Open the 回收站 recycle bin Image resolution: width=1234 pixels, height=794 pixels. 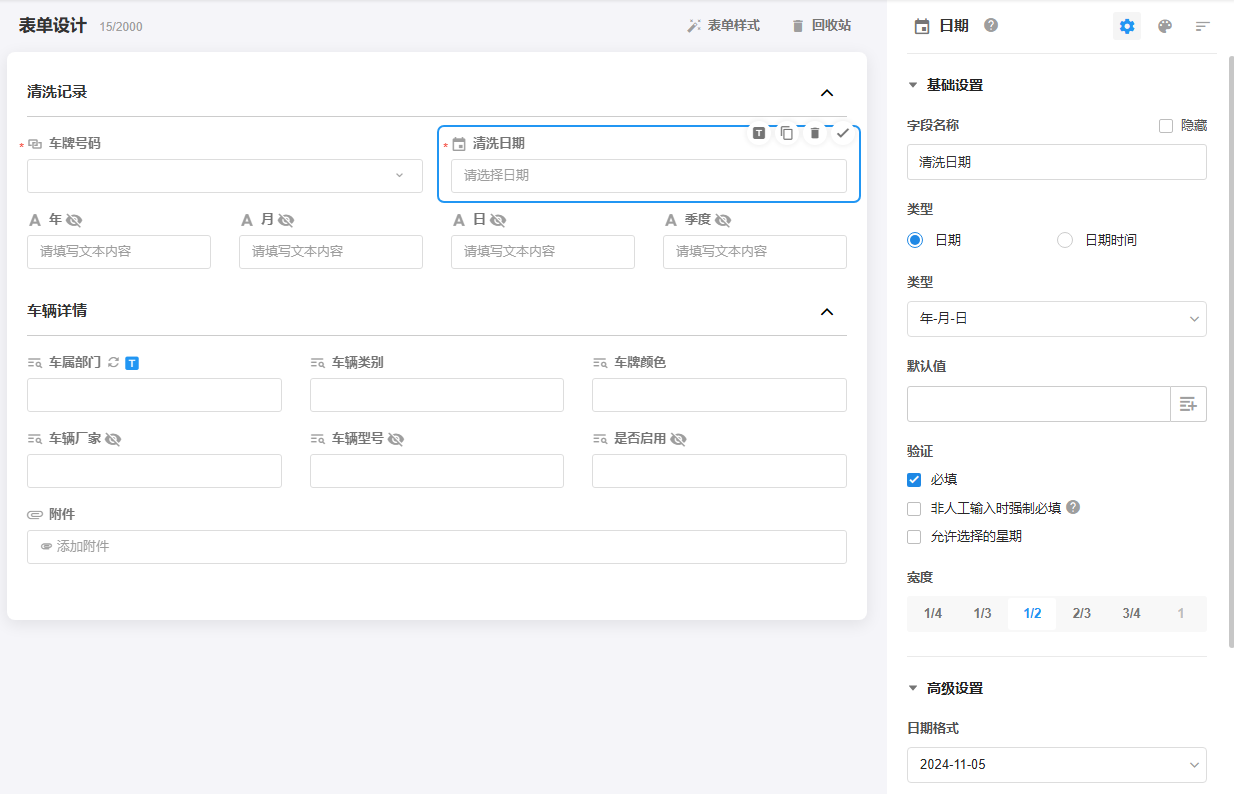pyautogui.click(x=821, y=26)
